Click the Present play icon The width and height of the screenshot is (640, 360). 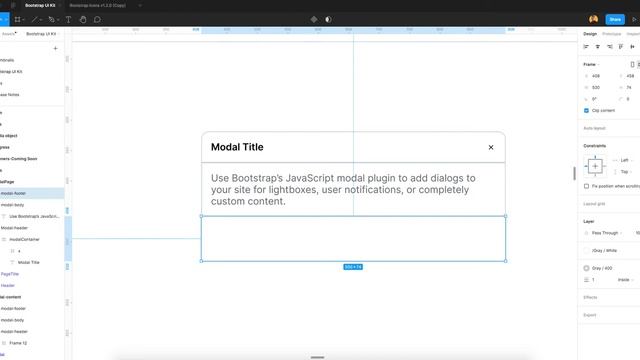click(x=634, y=19)
